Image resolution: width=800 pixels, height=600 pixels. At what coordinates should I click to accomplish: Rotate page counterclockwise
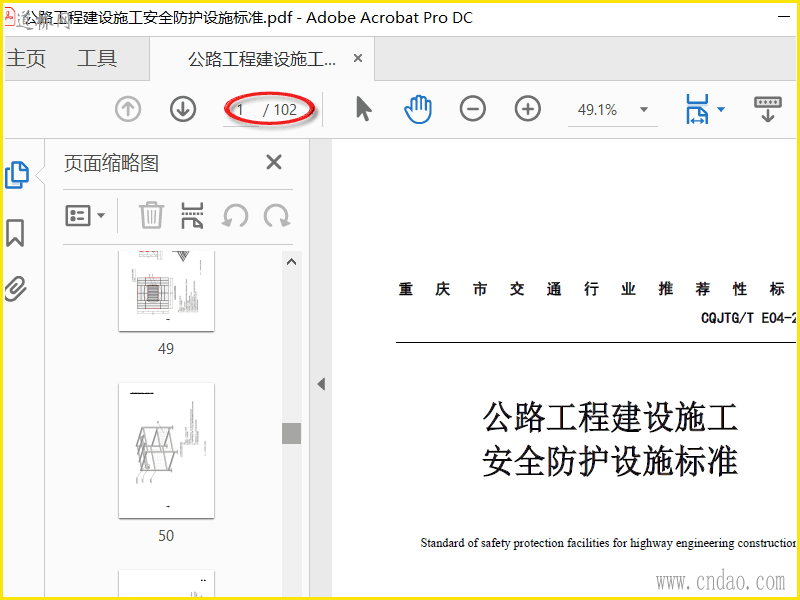[235, 215]
